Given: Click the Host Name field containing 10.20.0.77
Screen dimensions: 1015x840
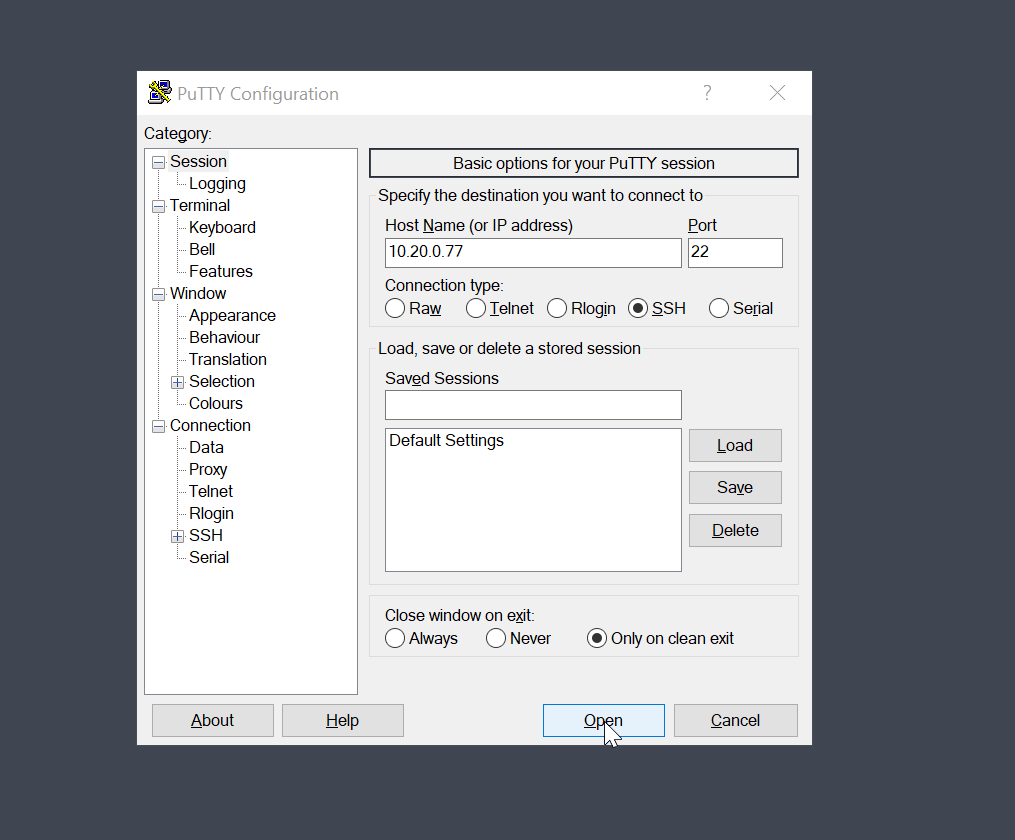Looking at the screenshot, I should [533, 252].
